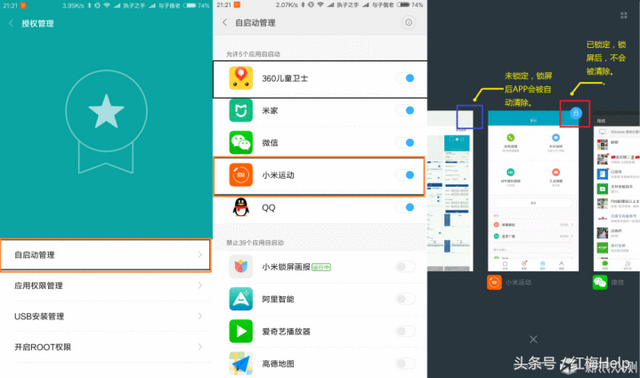Tap the QQ penguin icon
The width and height of the screenshot is (640, 378).
tap(241, 207)
